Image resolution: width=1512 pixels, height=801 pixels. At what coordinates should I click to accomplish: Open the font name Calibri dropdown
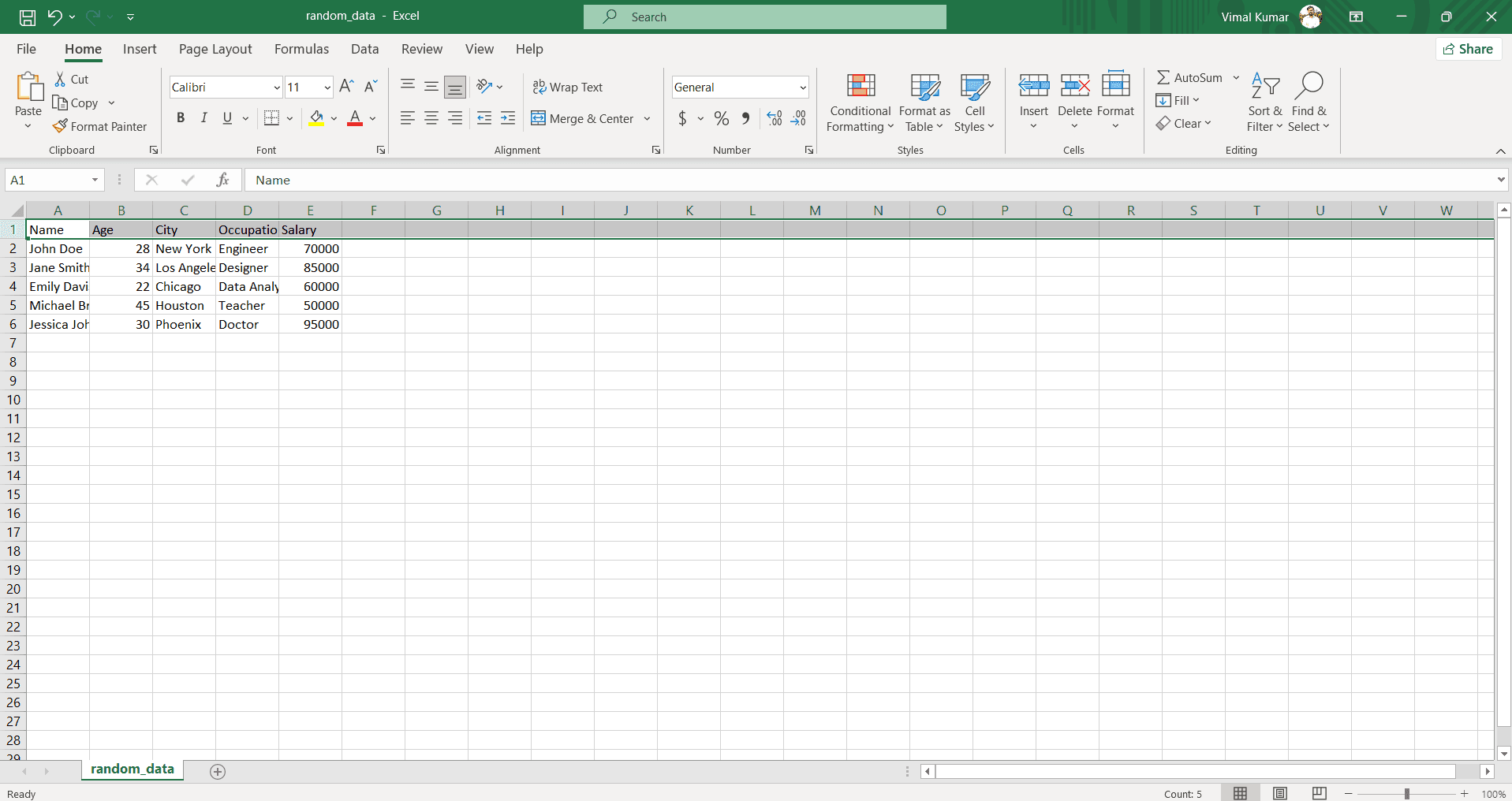(276, 88)
